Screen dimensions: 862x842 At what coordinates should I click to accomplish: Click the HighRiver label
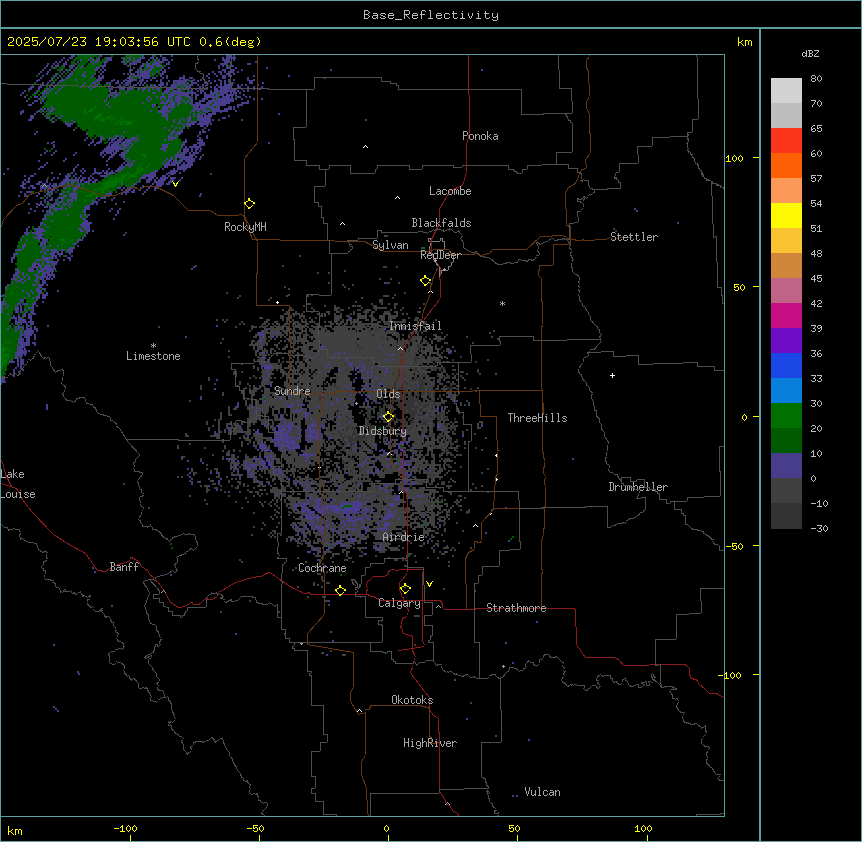coord(430,743)
